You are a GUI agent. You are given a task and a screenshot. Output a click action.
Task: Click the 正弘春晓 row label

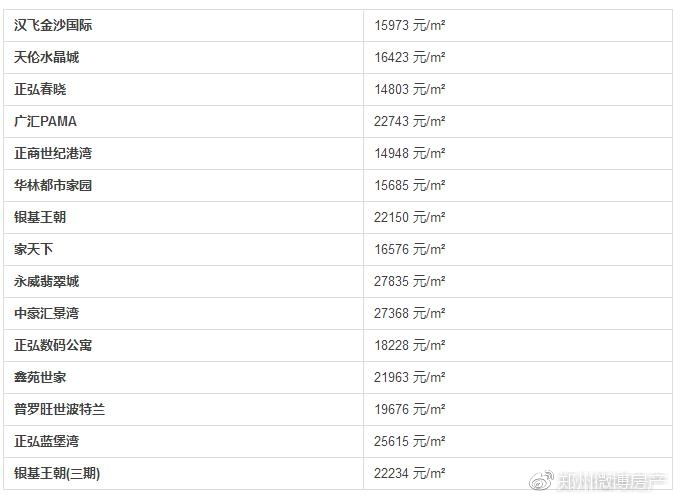pos(40,89)
